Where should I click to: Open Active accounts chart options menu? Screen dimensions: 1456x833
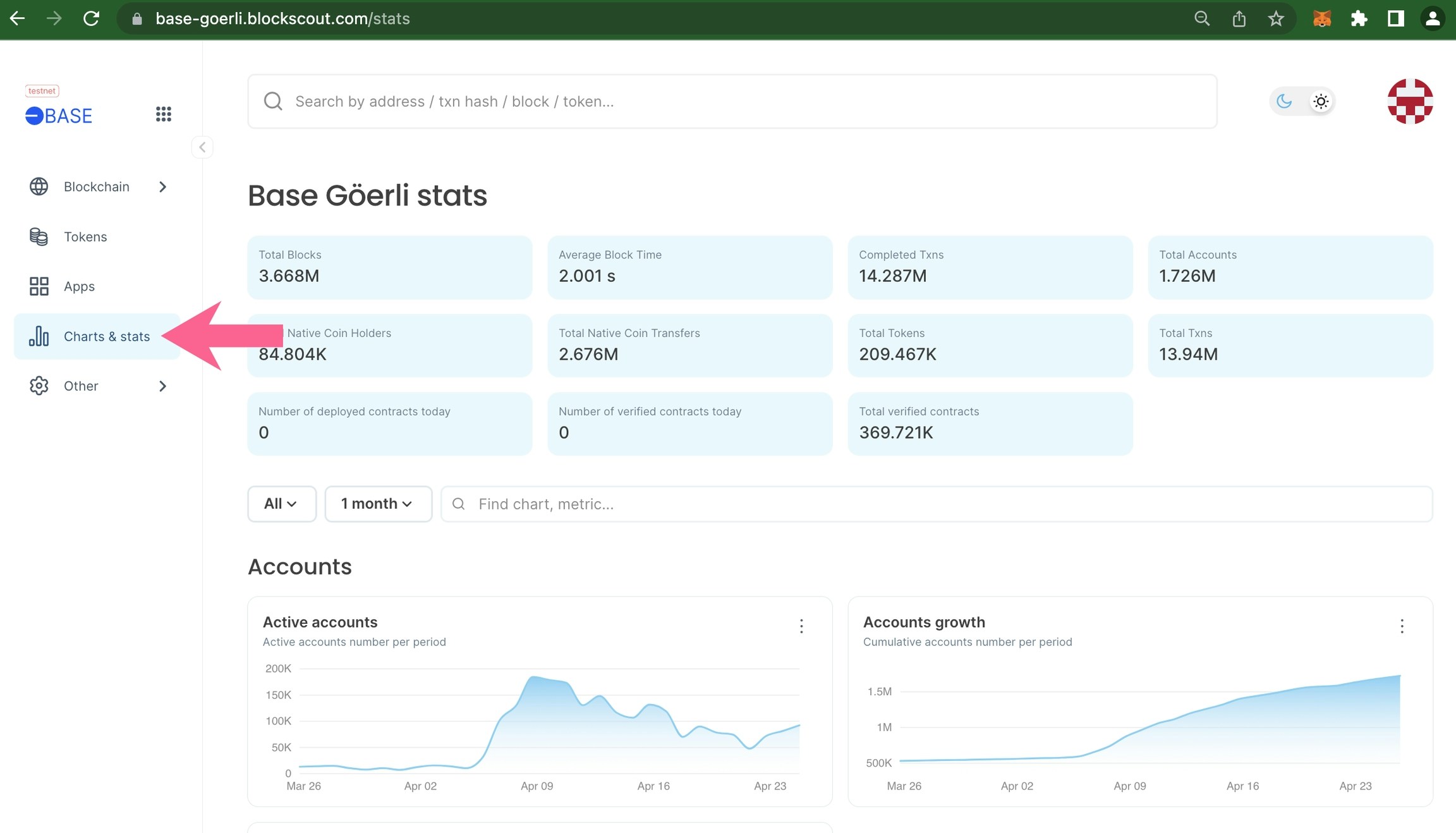click(801, 626)
